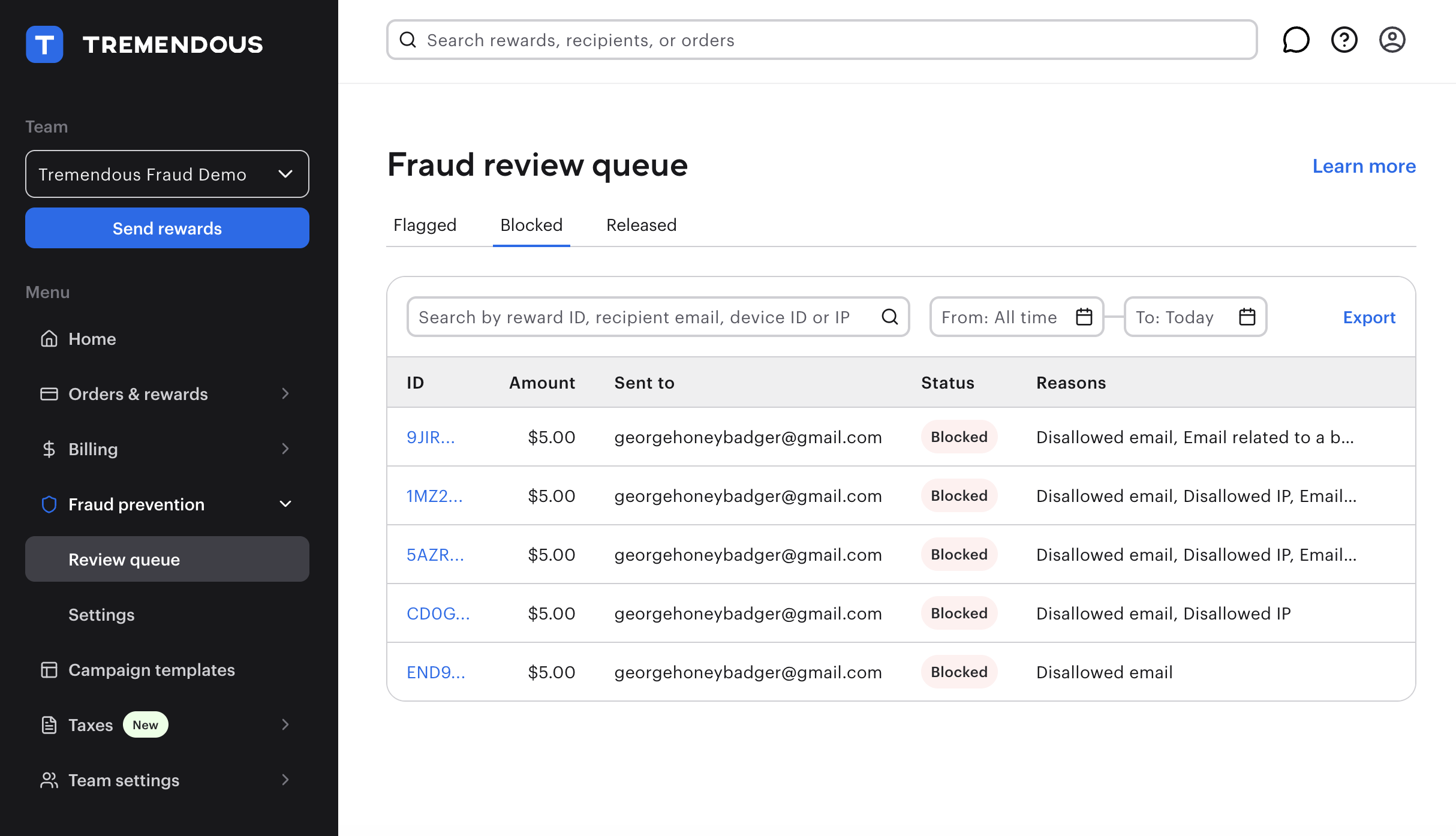The width and height of the screenshot is (1456, 836).
Task: Click the Export link
Action: tap(1369, 317)
